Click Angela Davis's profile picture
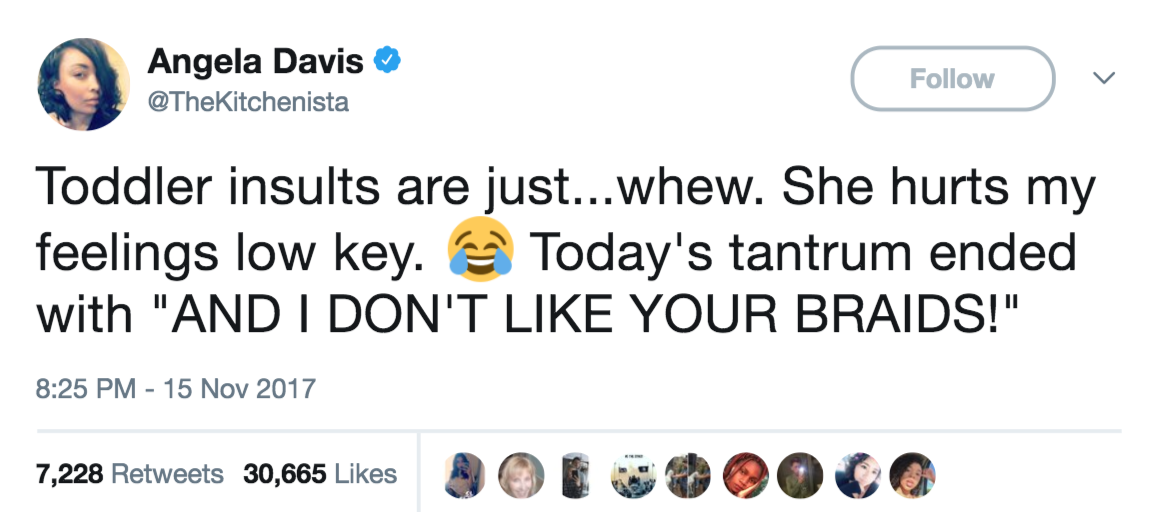Screen dimensions: 1160x512 click(x=84, y=85)
